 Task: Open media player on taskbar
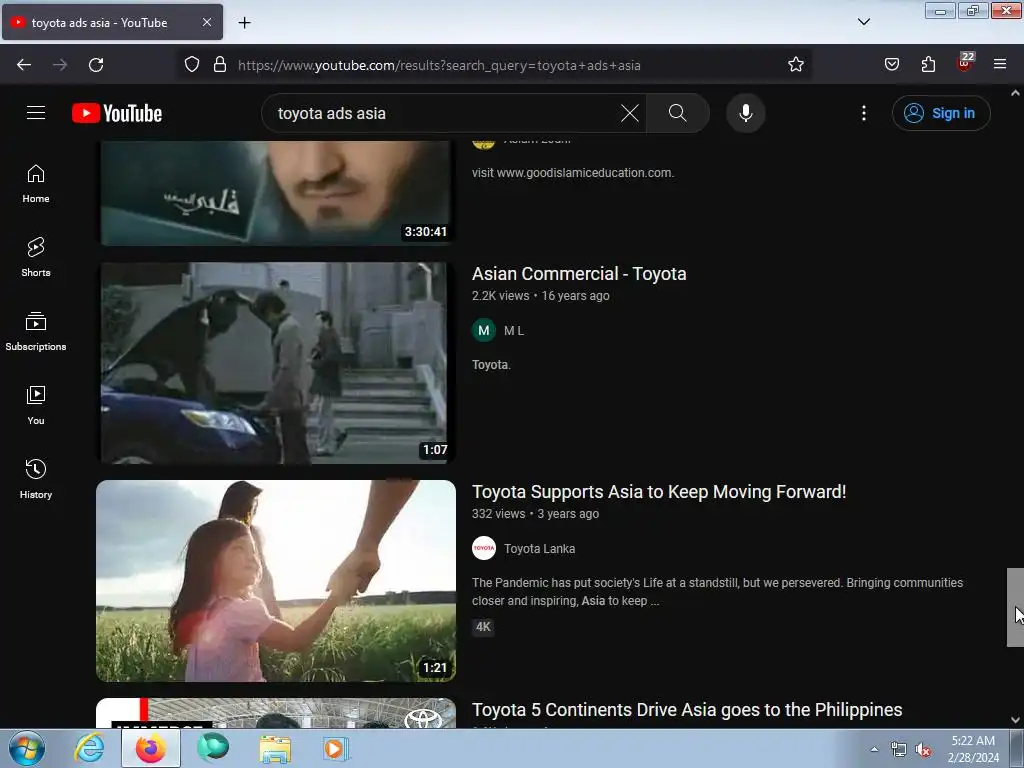click(x=336, y=748)
